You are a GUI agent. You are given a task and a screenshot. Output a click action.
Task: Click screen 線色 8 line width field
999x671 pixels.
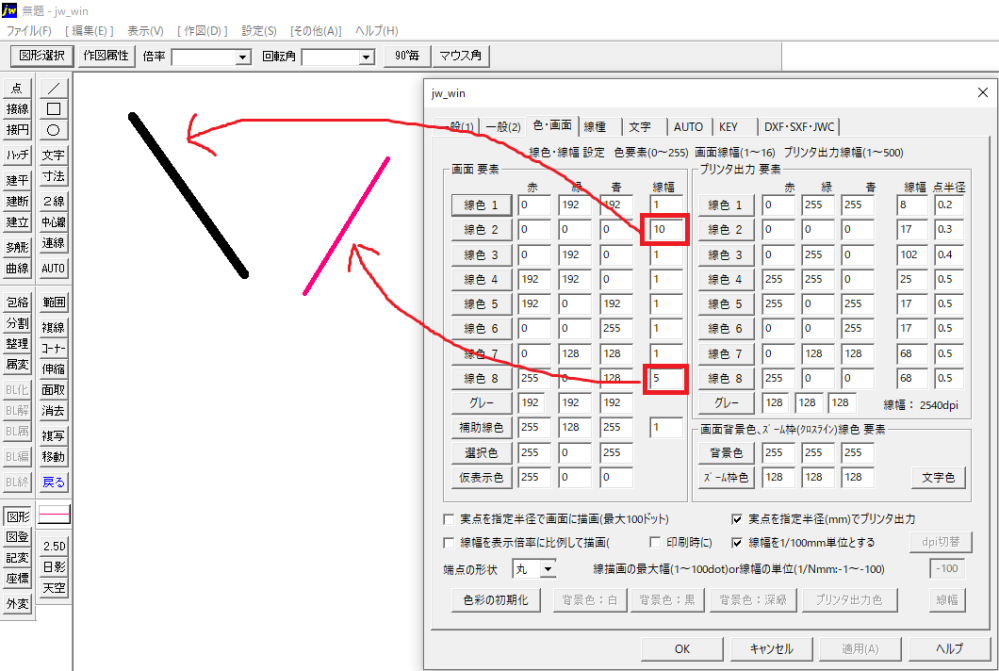click(665, 379)
